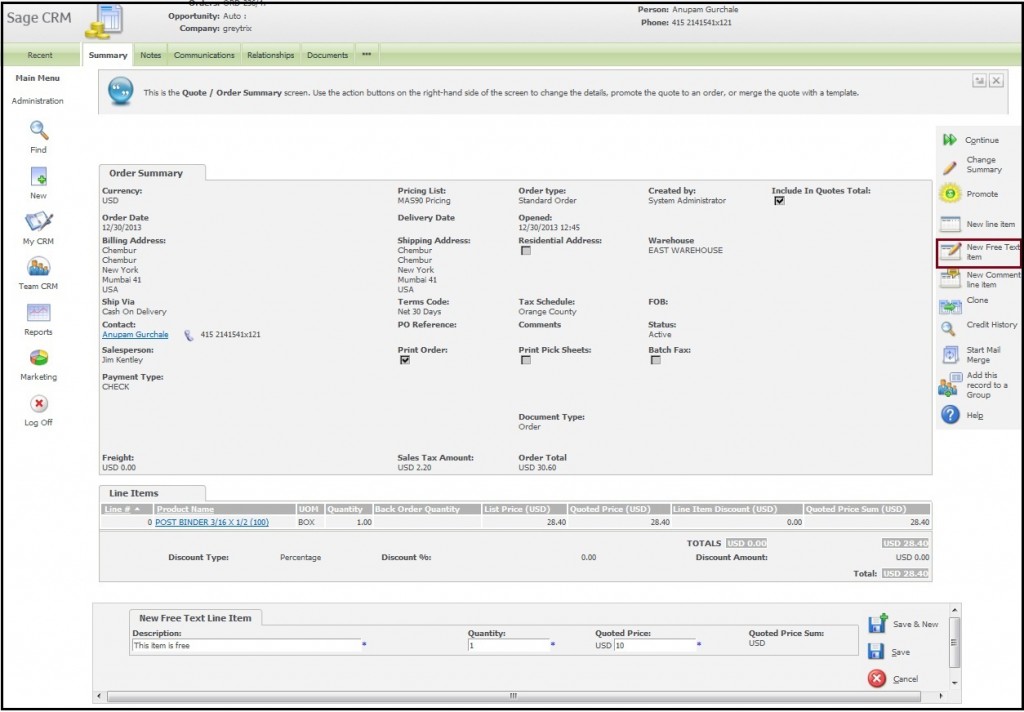Open the Marketing pie chart icon
The image size is (1024, 712).
pos(39,357)
